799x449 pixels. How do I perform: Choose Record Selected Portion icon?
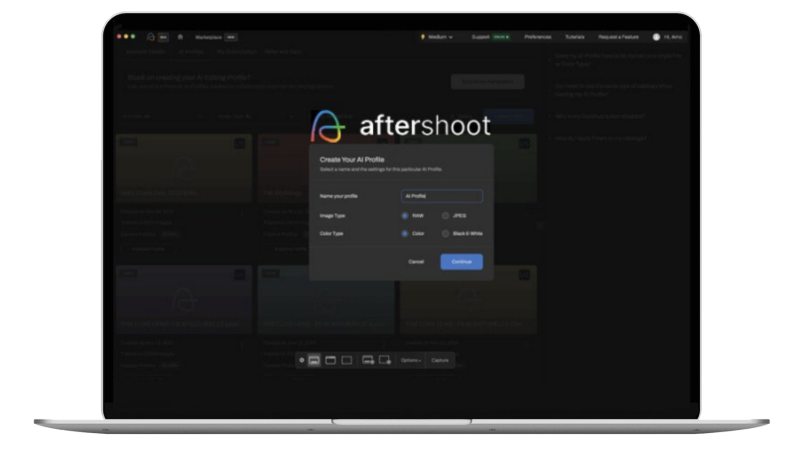point(385,360)
